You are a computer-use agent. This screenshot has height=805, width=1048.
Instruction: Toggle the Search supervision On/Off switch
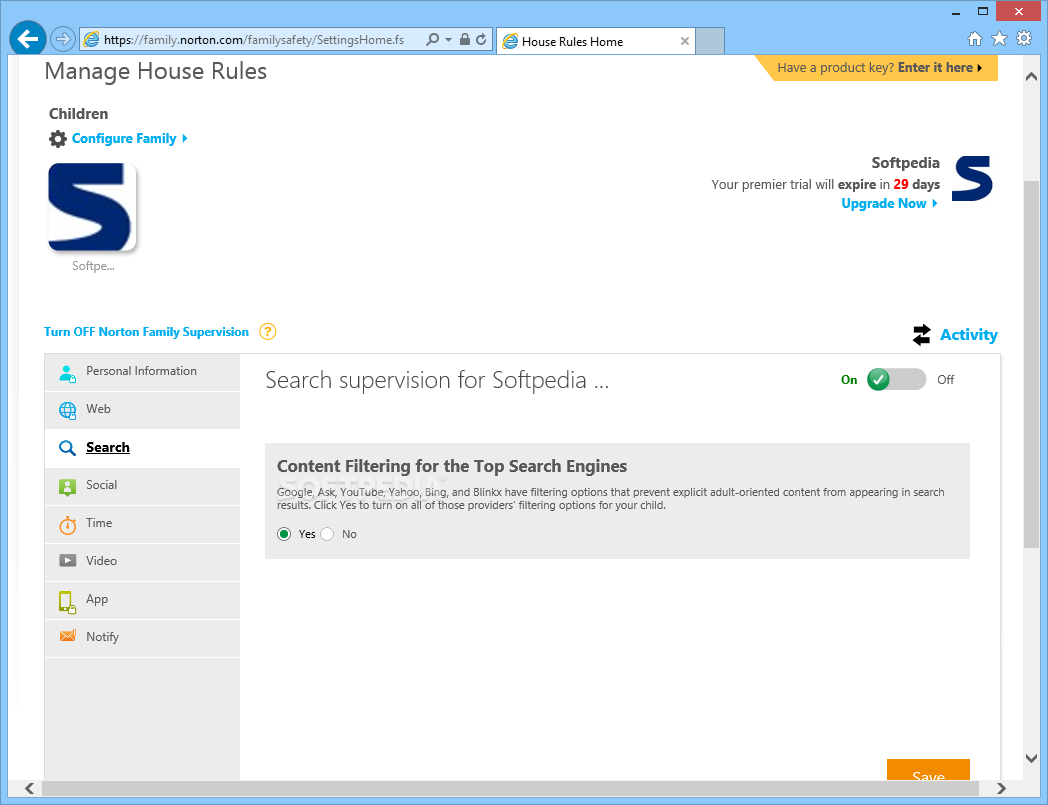896,380
